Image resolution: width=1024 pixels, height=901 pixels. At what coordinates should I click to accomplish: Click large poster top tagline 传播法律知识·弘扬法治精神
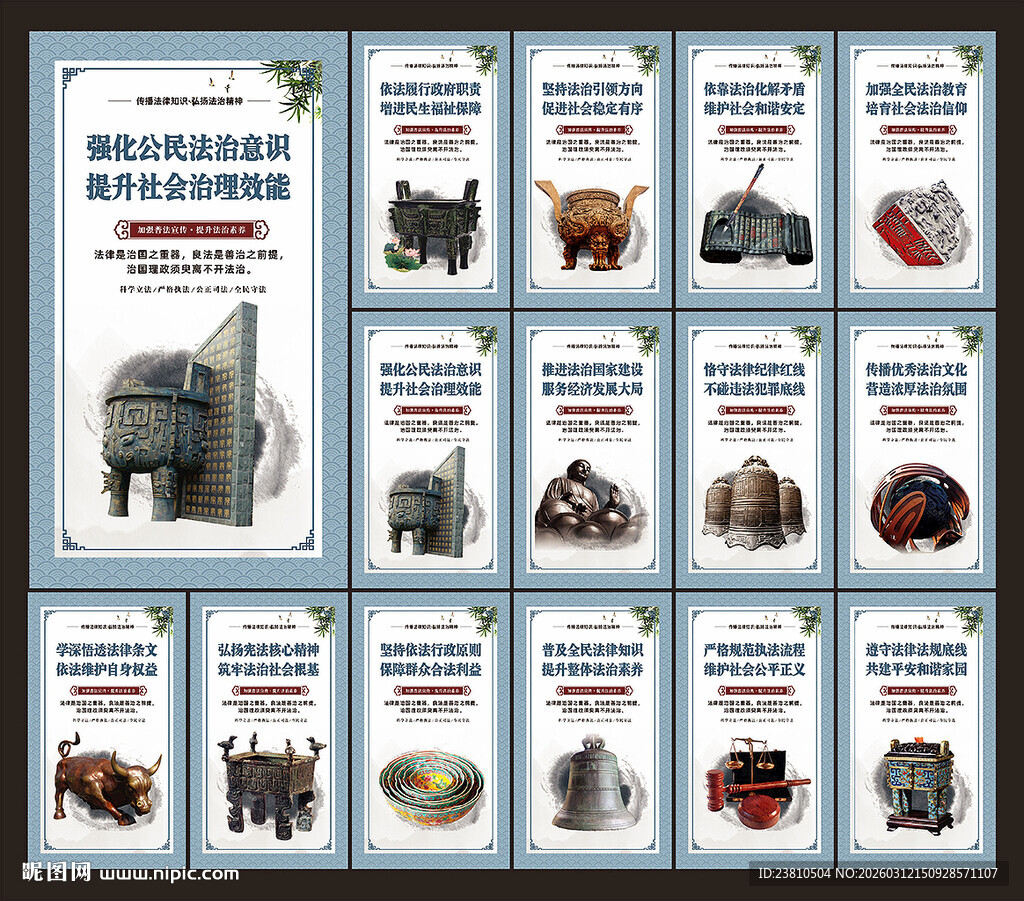pyautogui.click(x=189, y=101)
